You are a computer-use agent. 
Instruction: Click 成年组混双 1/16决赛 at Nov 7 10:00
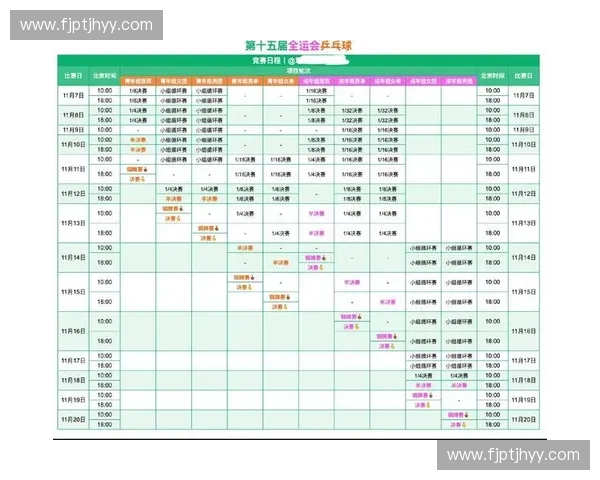click(x=316, y=91)
